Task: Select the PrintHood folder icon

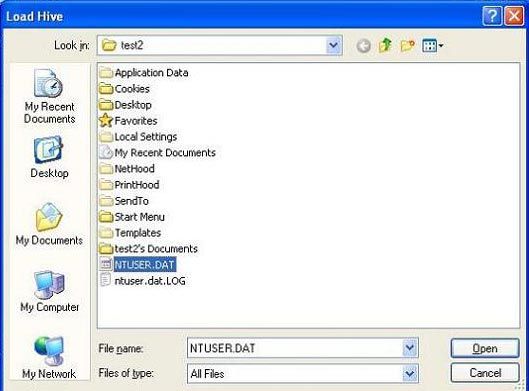Action: coord(106,185)
